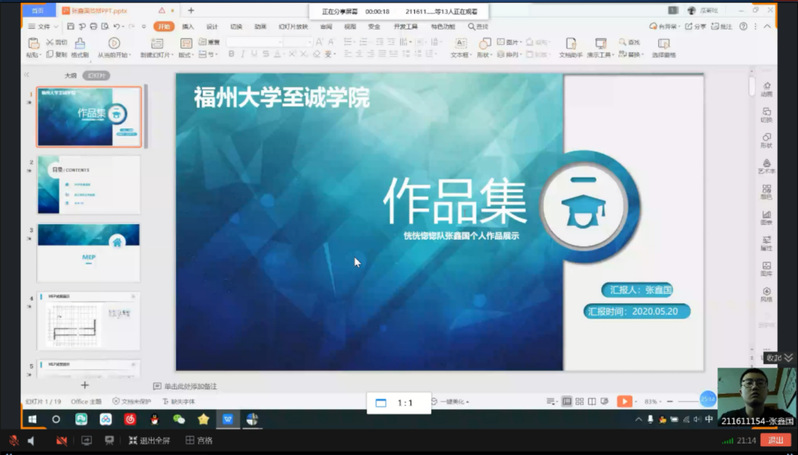Click the 文档未保护 status item

click(x=132, y=402)
